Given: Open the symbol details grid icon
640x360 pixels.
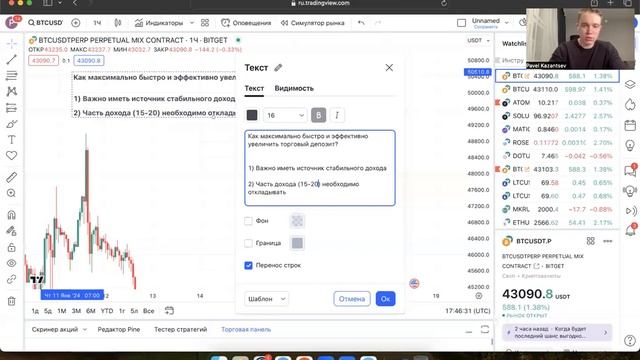Looking at the screenshot, I should tap(590, 241).
